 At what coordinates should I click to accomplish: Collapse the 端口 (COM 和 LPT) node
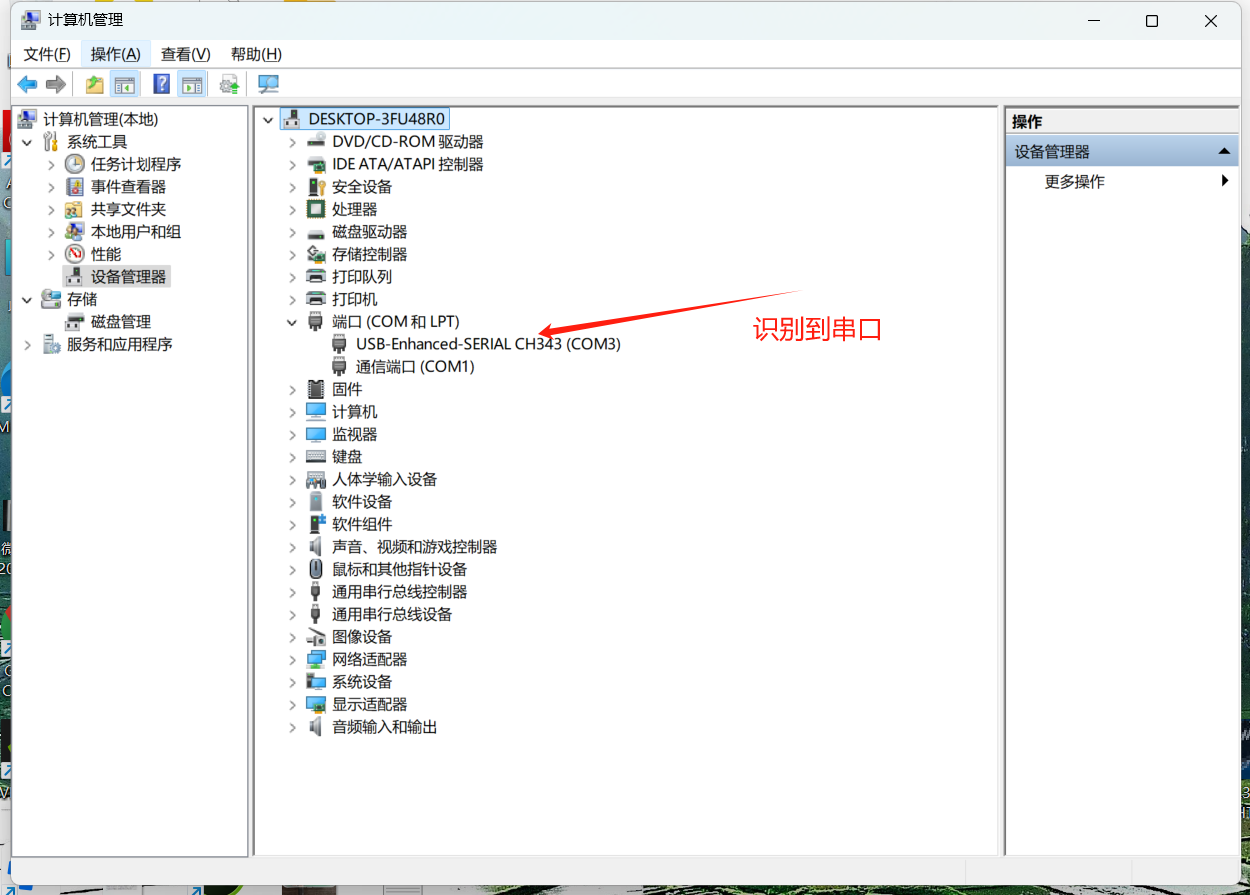click(x=292, y=322)
